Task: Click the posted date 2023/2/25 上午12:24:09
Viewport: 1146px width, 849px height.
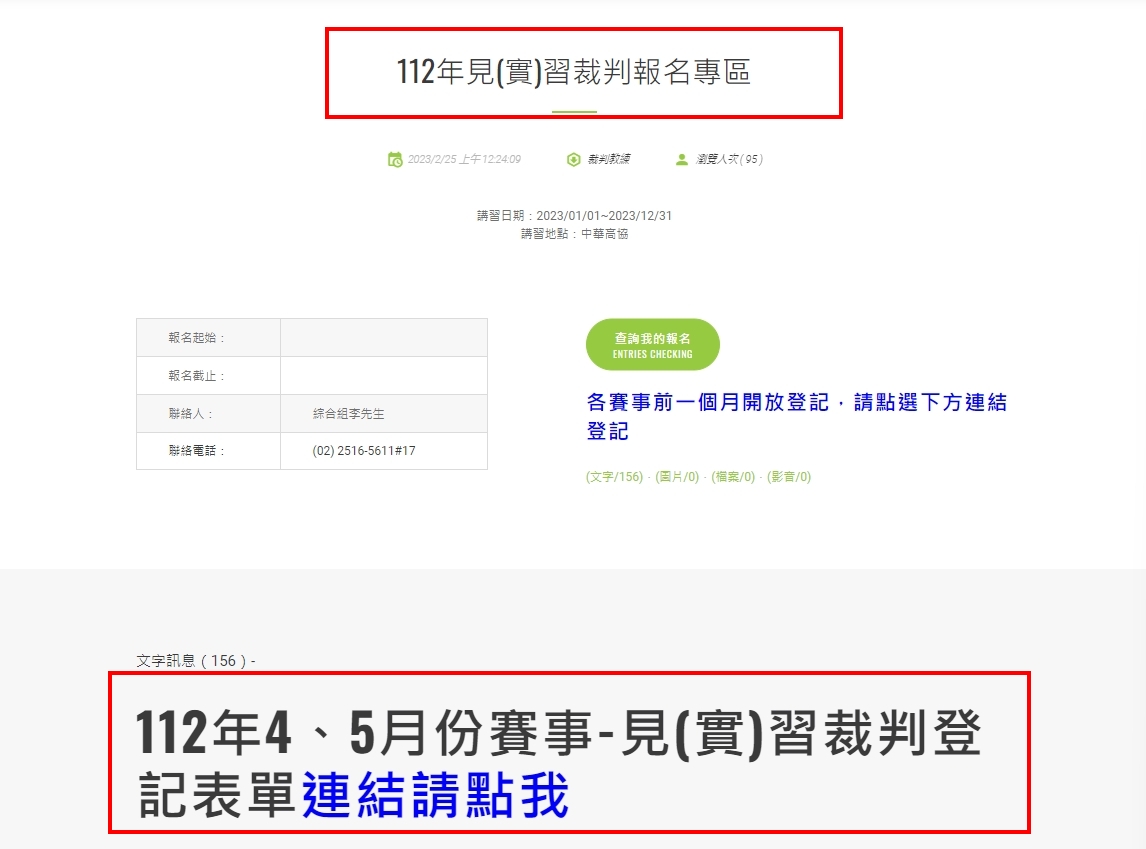Action: pyautogui.click(x=464, y=159)
